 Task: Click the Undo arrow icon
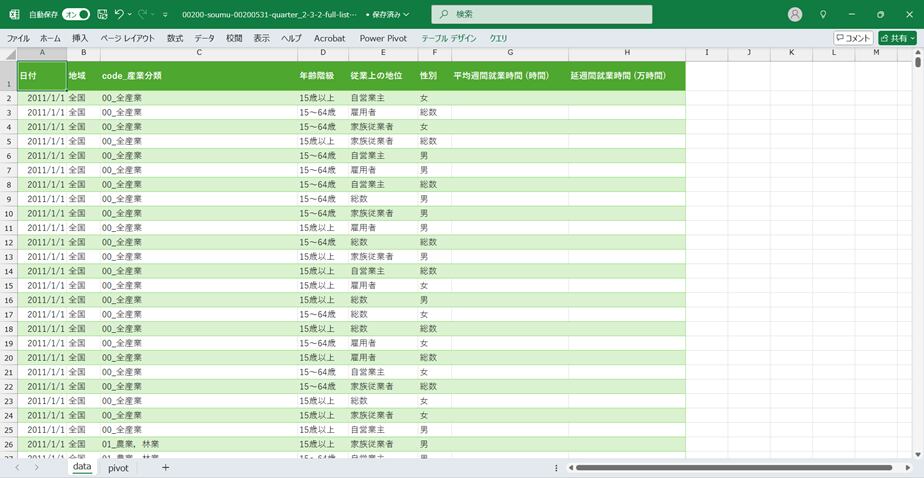click(119, 15)
